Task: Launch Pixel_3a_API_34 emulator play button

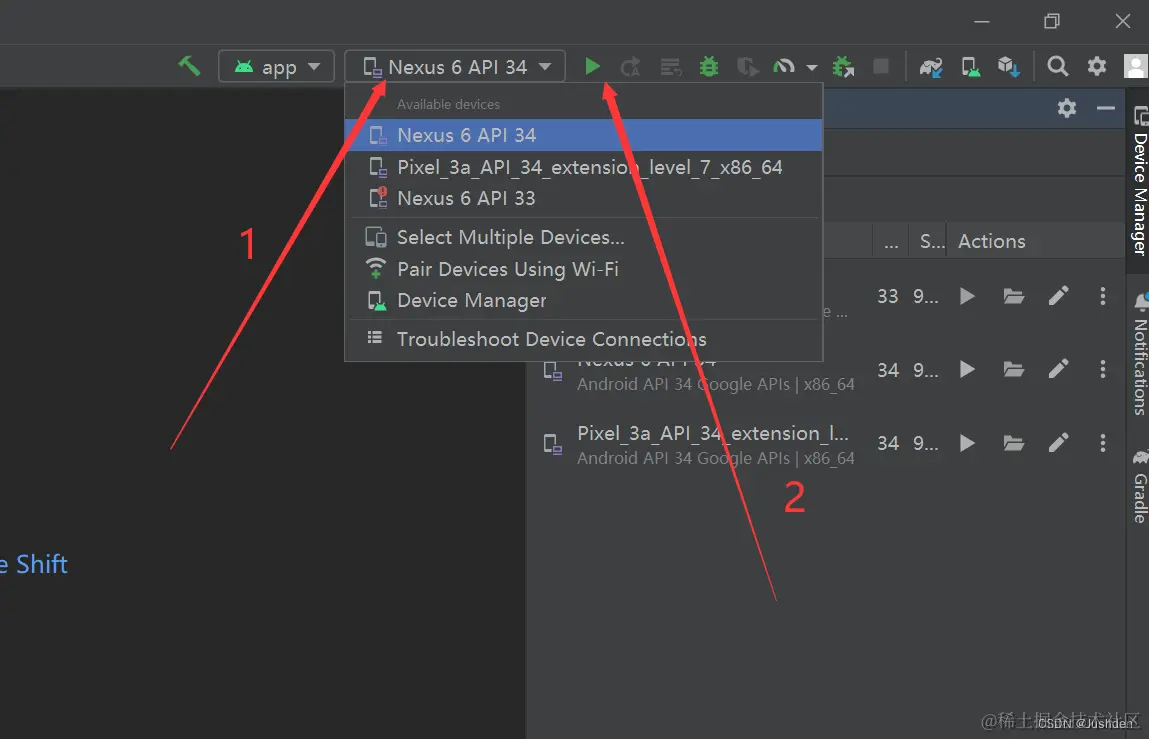Action: (967, 443)
